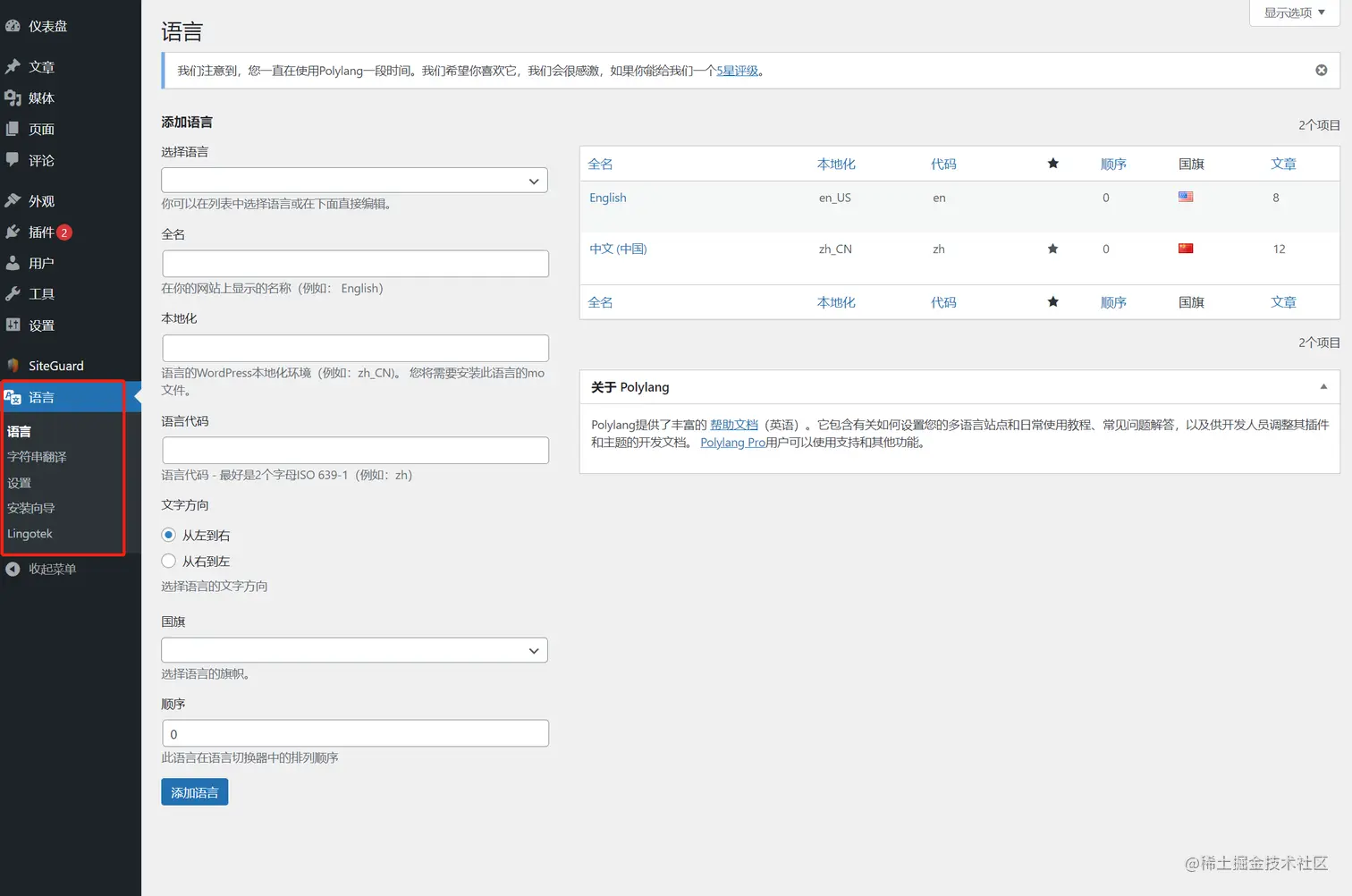Open the 中文 (中国) language link
This screenshot has width=1352, height=896.
[618, 249]
